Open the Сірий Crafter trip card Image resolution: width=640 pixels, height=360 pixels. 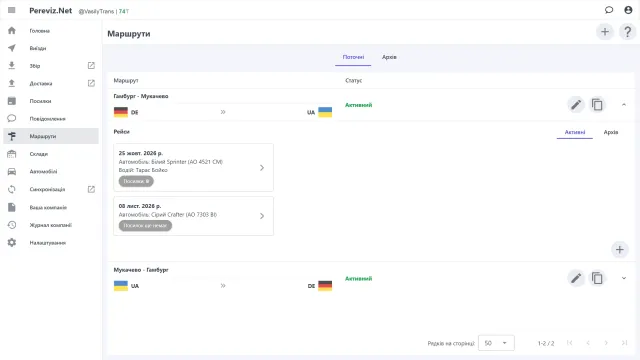[193, 216]
